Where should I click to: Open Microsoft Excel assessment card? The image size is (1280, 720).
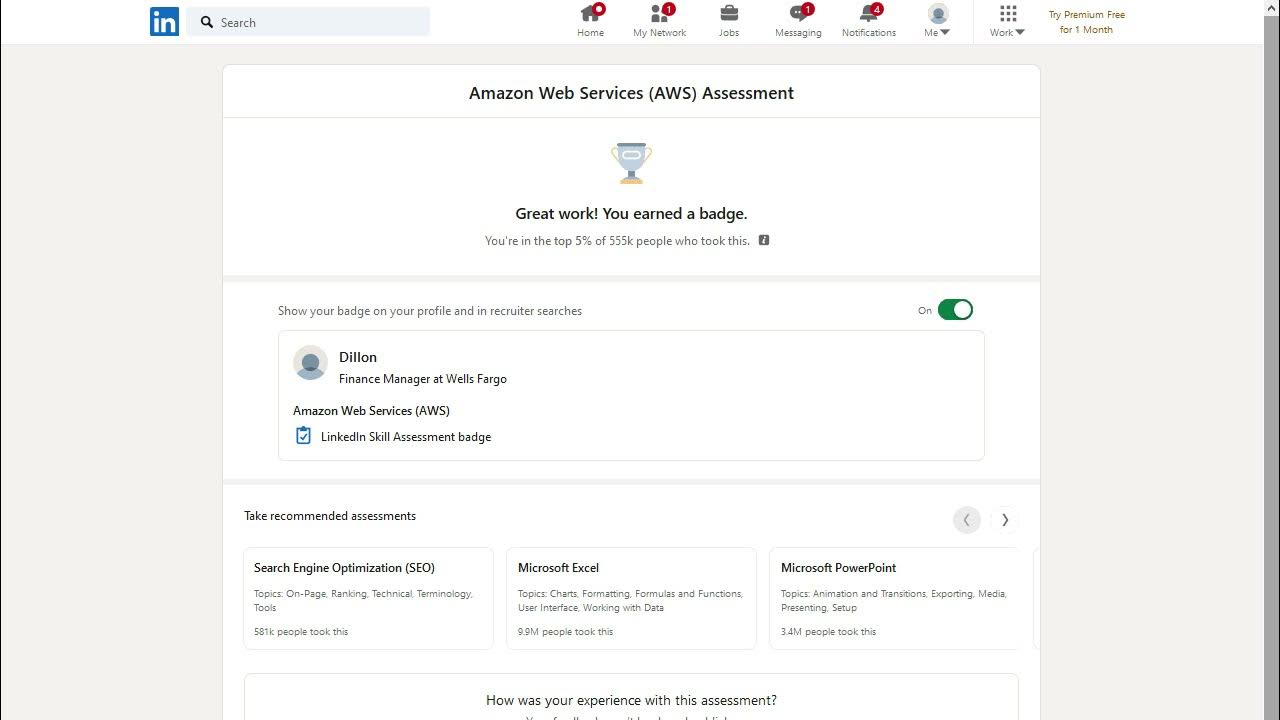point(631,598)
